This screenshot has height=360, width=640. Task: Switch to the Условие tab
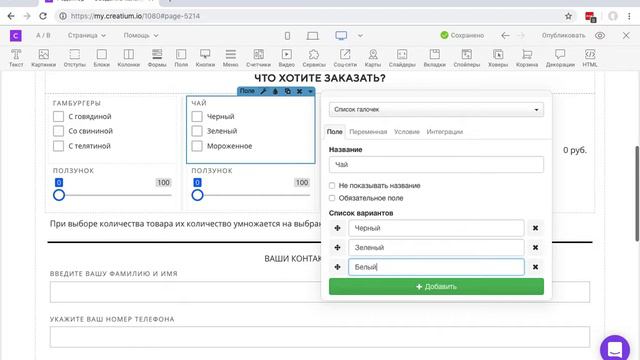407,132
